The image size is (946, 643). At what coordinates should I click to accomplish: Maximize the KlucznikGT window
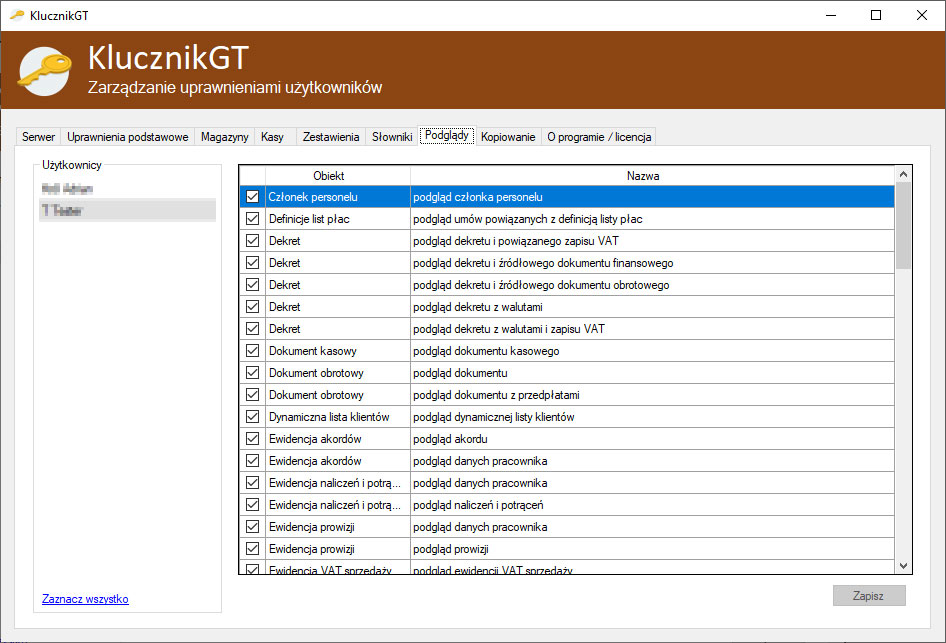[x=876, y=15]
